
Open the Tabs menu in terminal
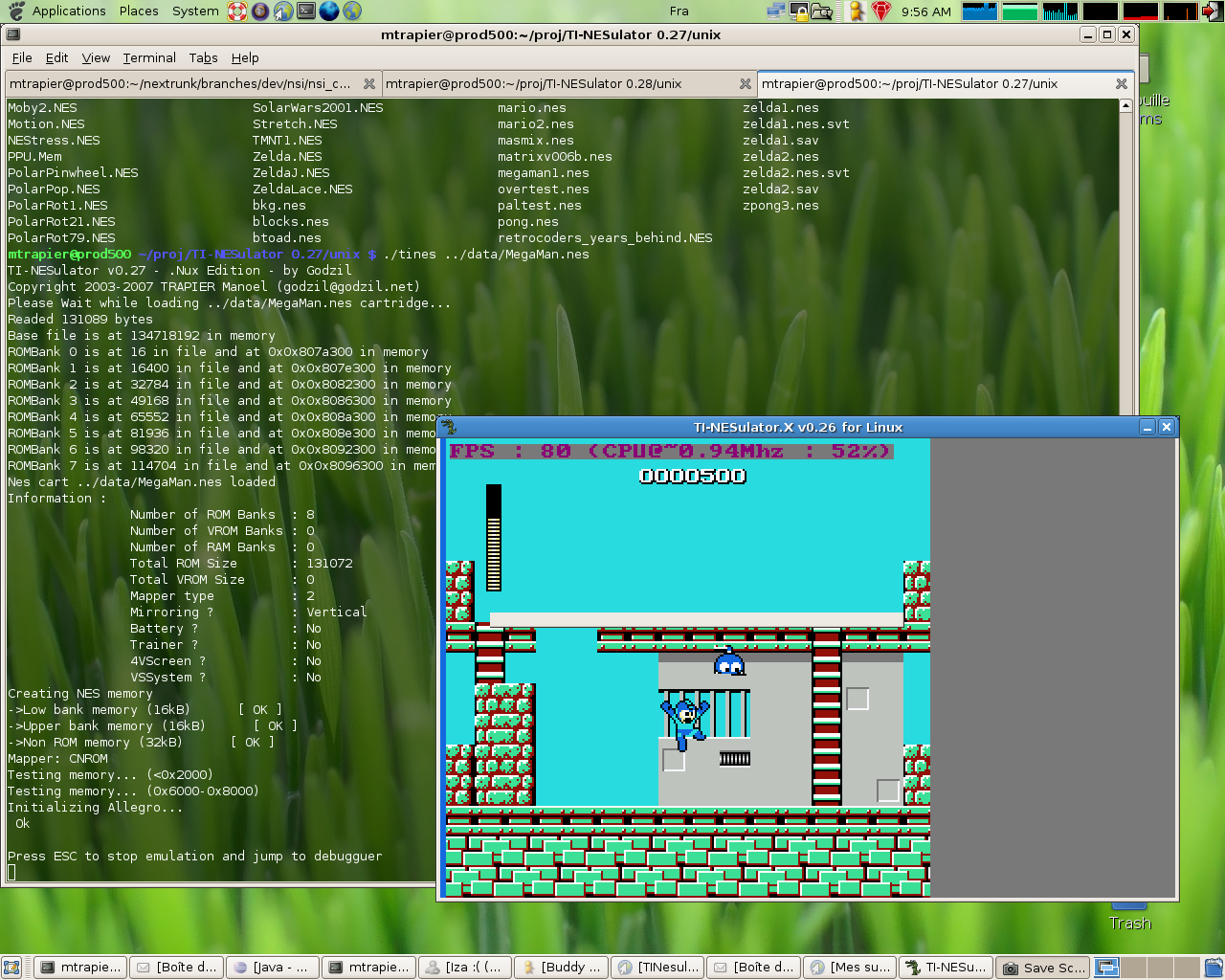203,57
